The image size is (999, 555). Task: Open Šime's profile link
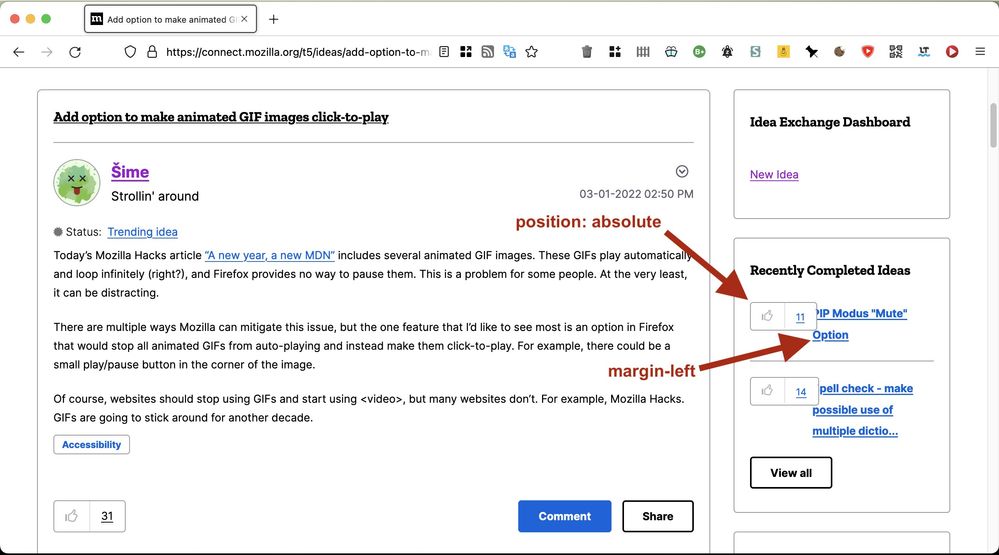point(130,171)
